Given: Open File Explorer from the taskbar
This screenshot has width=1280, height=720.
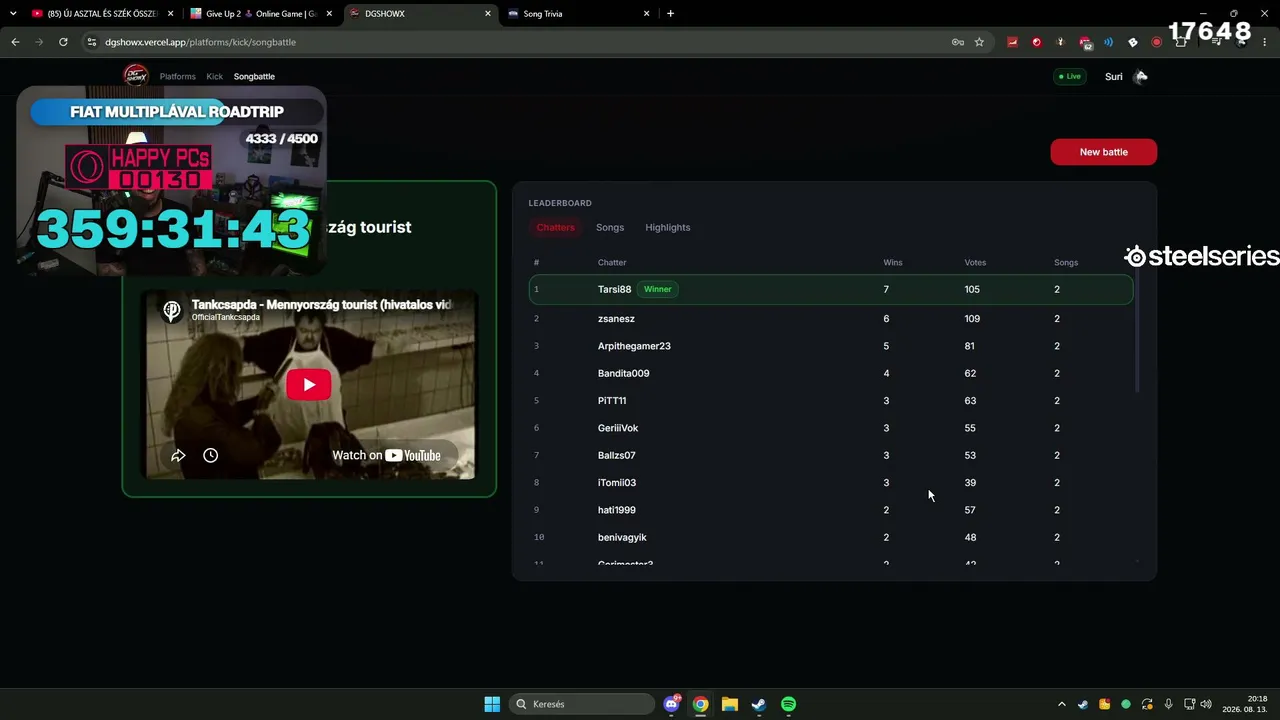Looking at the screenshot, I should tap(730, 704).
